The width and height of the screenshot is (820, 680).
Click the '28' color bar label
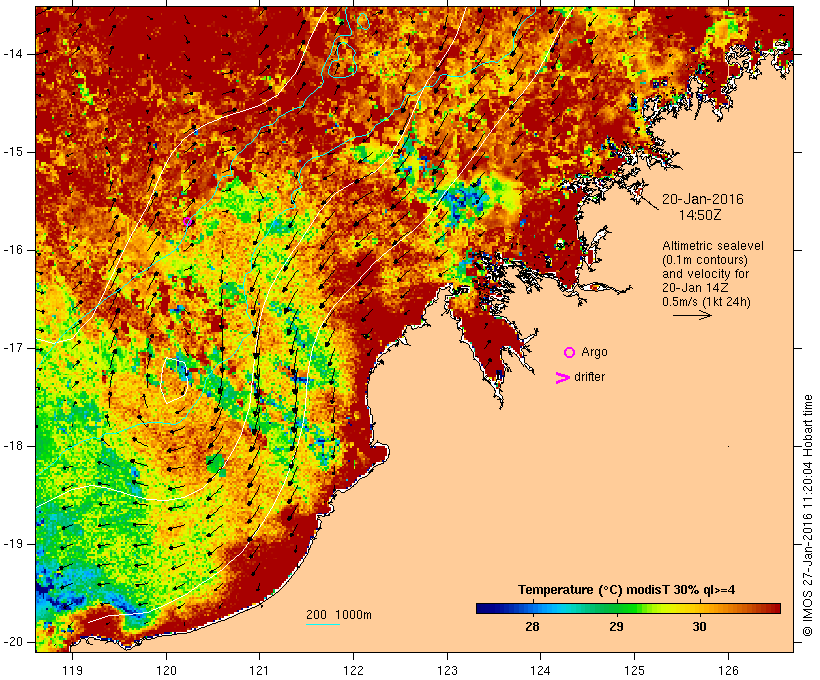[x=532, y=627]
